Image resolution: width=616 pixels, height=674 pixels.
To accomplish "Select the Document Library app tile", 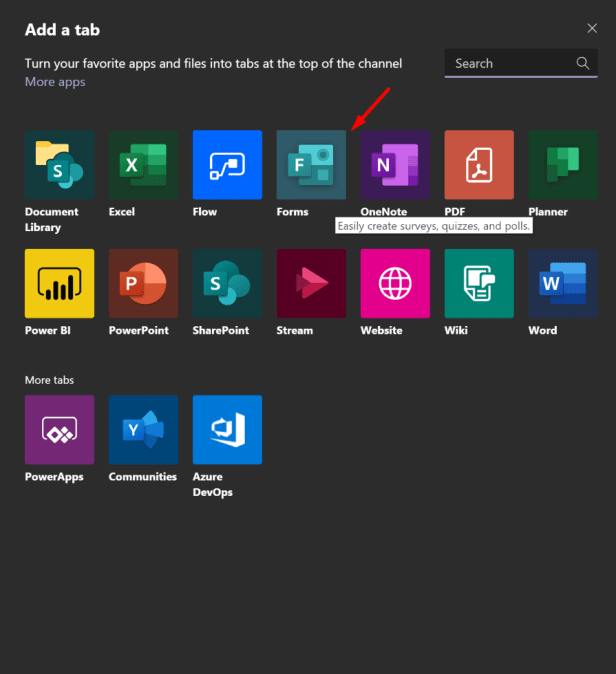I will coord(59,165).
